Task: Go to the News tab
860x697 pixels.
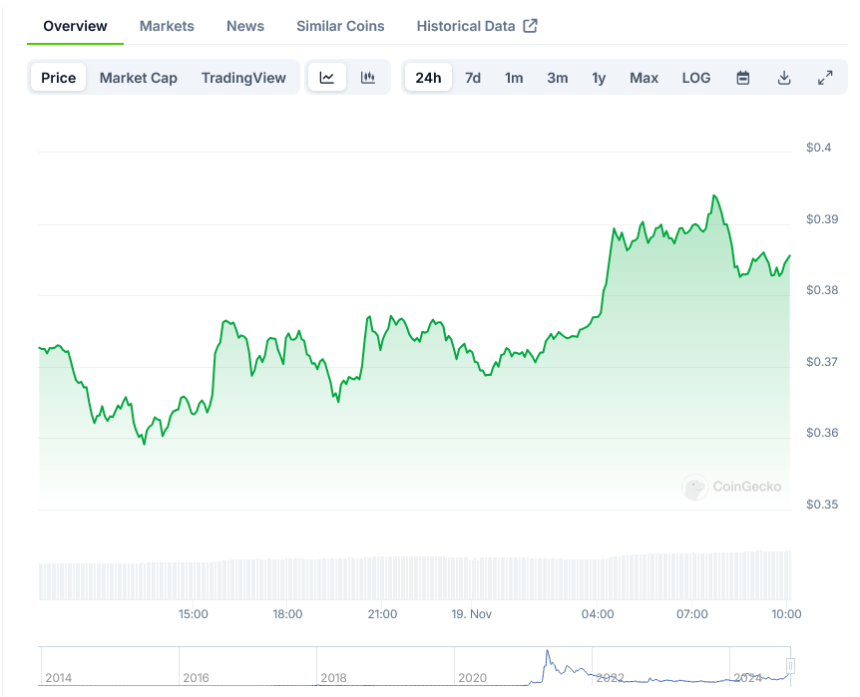Action: click(x=245, y=26)
